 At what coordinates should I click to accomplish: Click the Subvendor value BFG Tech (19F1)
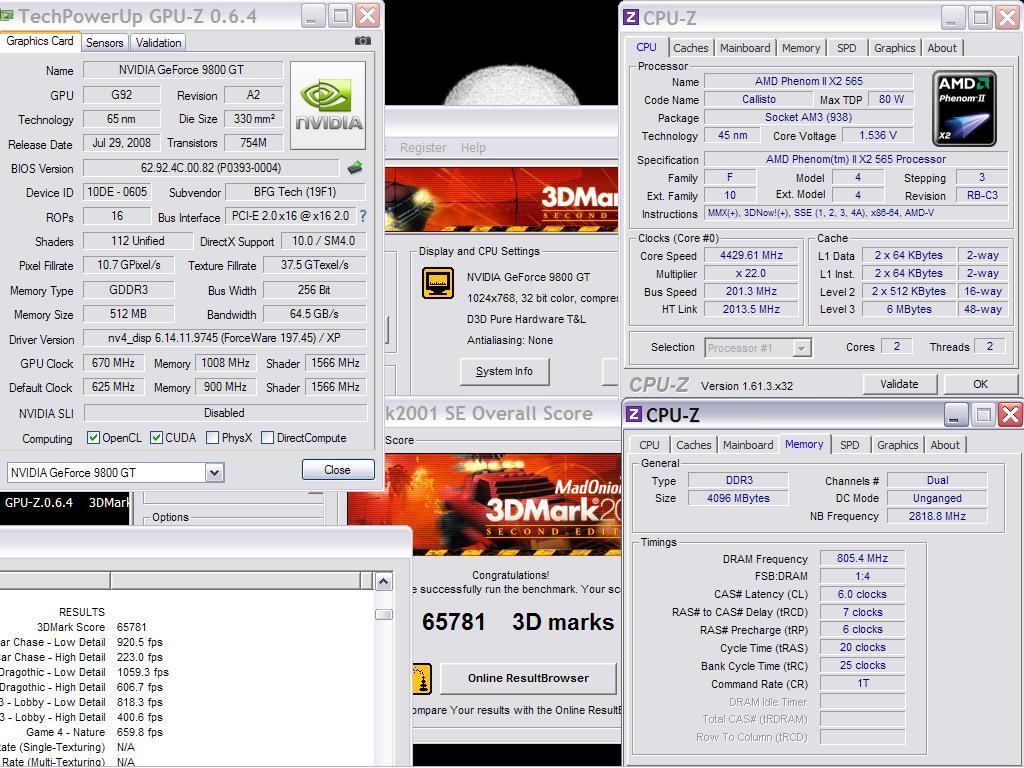(295, 192)
